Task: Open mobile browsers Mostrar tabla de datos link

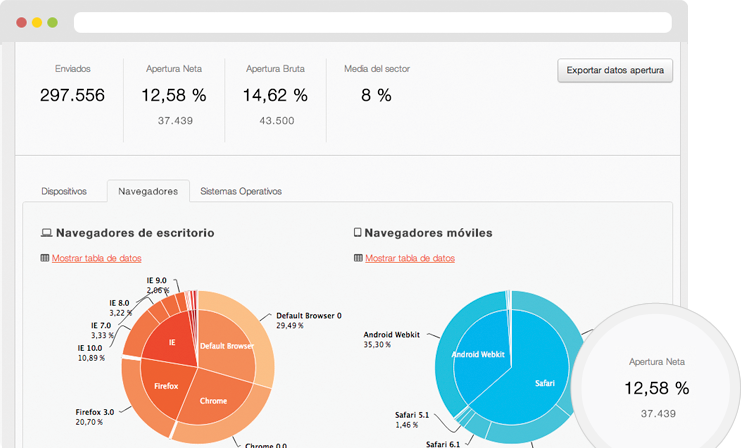Action: 410,258
